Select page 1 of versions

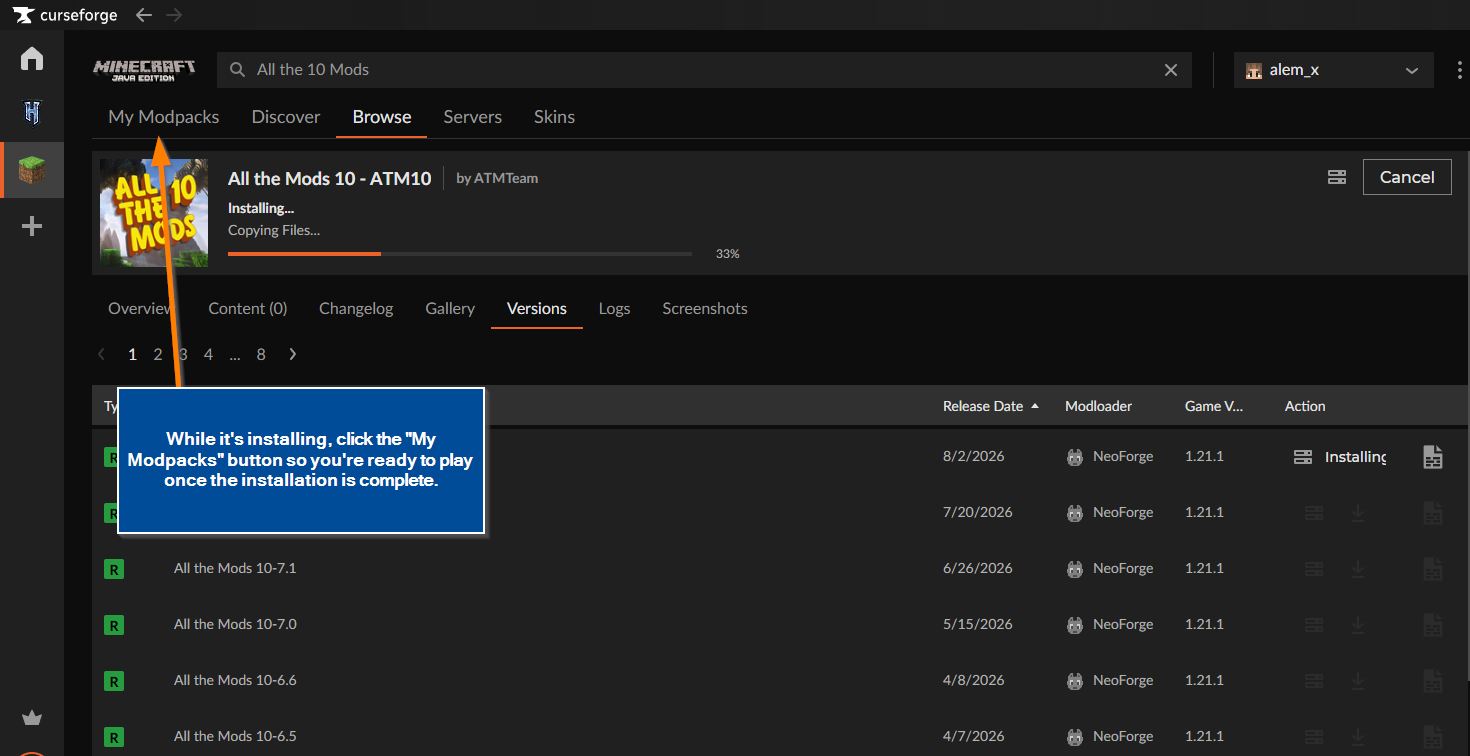coord(132,354)
